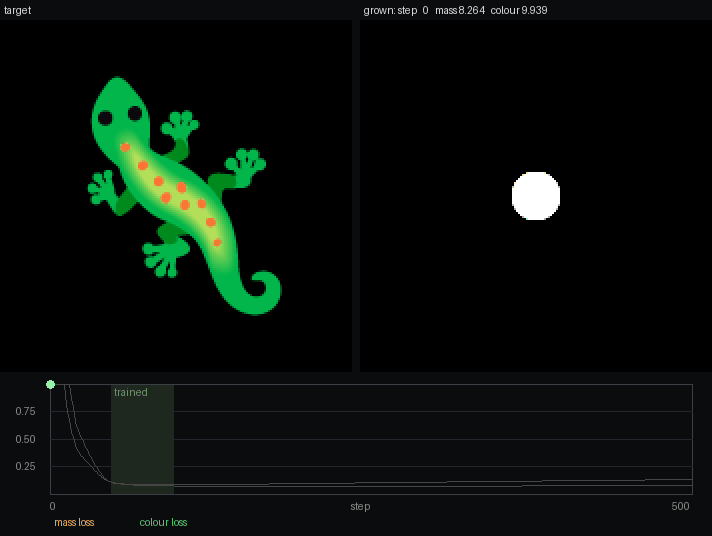Click the 'target' panel title
The image size is (712, 536).
point(17,10)
